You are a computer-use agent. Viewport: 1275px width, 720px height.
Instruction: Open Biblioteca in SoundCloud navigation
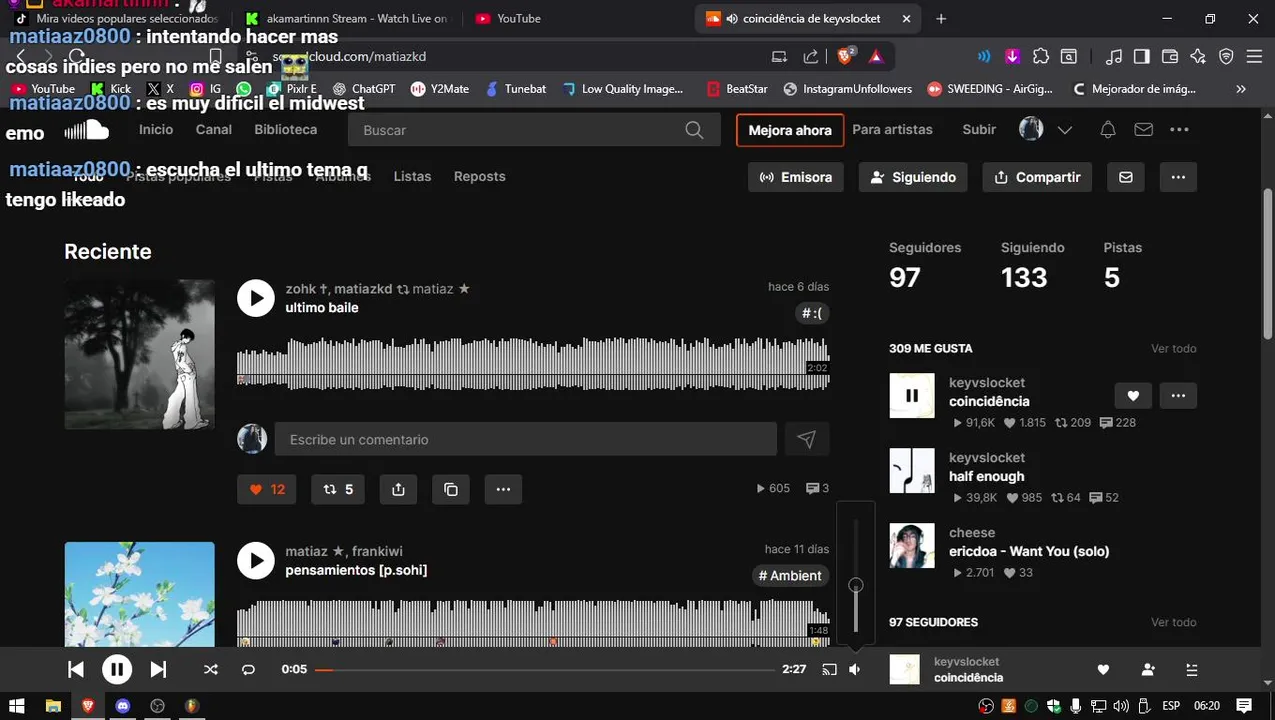pyautogui.click(x=286, y=129)
